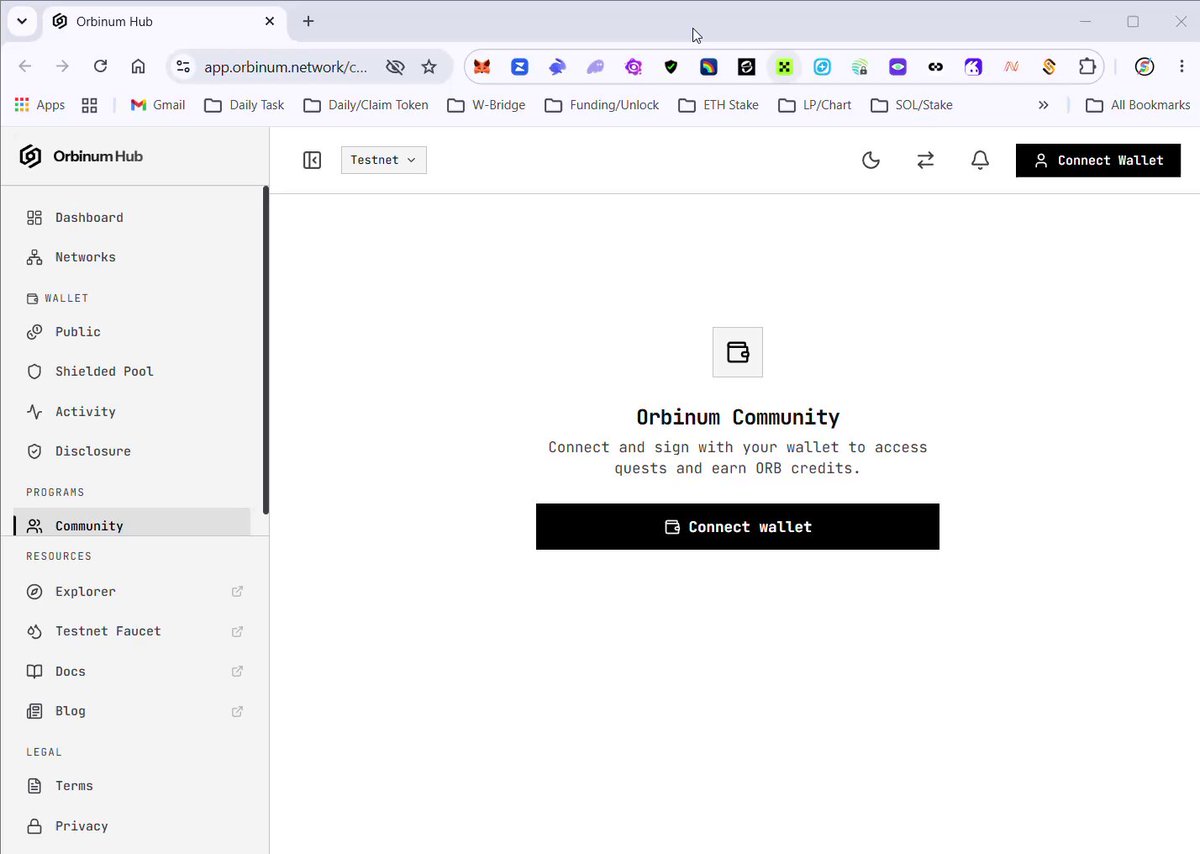Go to Networks in the sidebar
The width and height of the screenshot is (1200, 854).
[x=132, y=257]
